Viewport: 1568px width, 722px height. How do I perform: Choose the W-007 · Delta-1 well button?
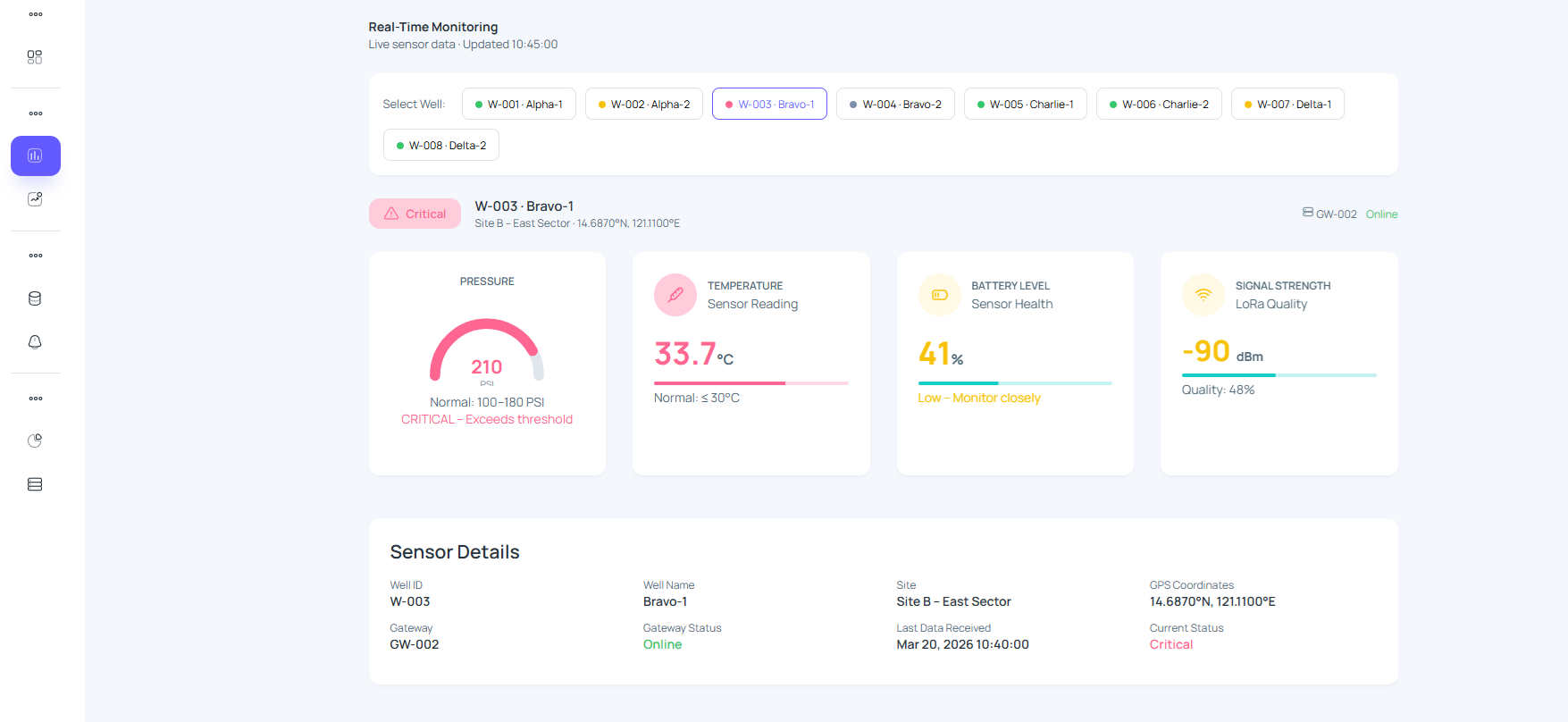[x=1287, y=105]
